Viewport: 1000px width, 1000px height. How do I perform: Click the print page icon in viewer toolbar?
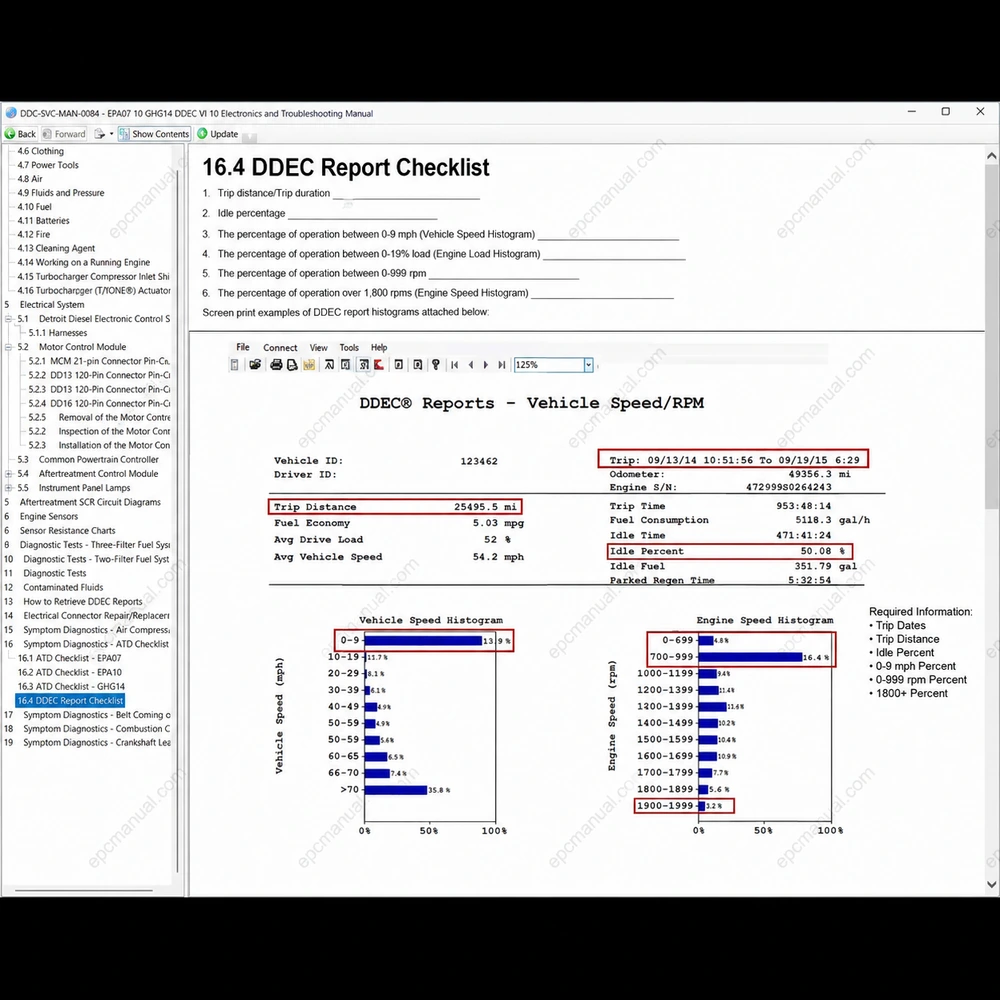click(x=99, y=134)
